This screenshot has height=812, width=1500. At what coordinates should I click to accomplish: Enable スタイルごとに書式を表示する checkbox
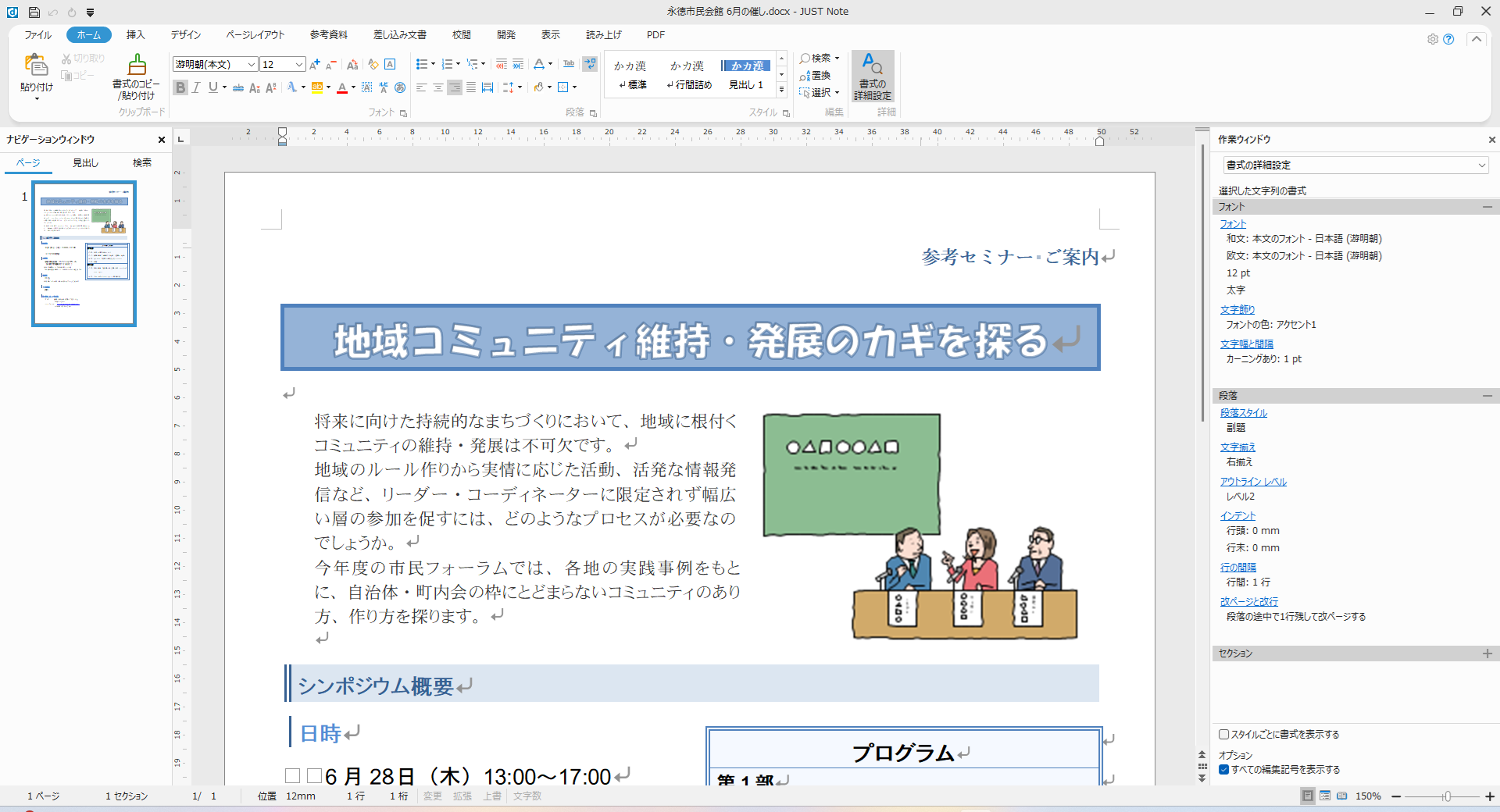(x=1224, y=734)
